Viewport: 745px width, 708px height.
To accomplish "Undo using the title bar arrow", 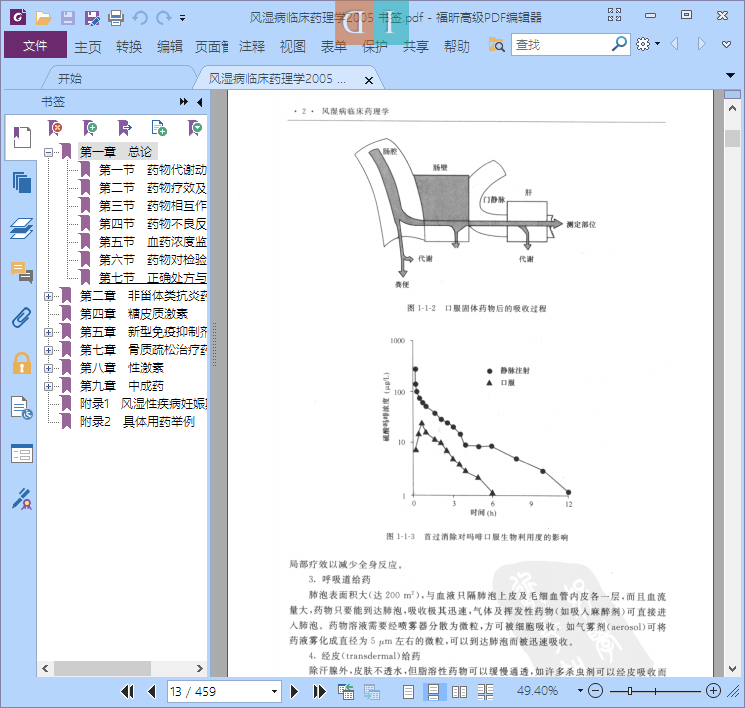I will (x=140, y=18).
